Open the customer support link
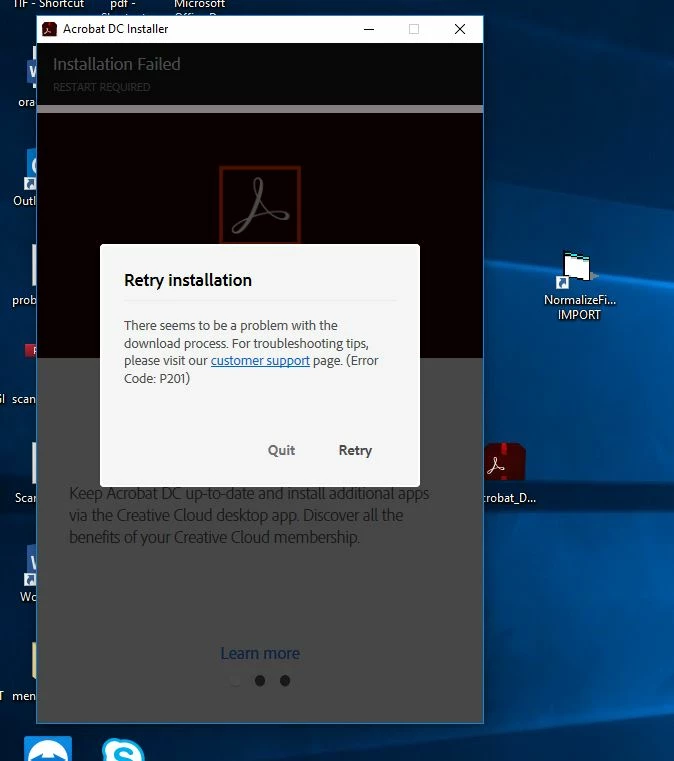The image size is (674, 761). pyautogui.click(x=260, y=361)
